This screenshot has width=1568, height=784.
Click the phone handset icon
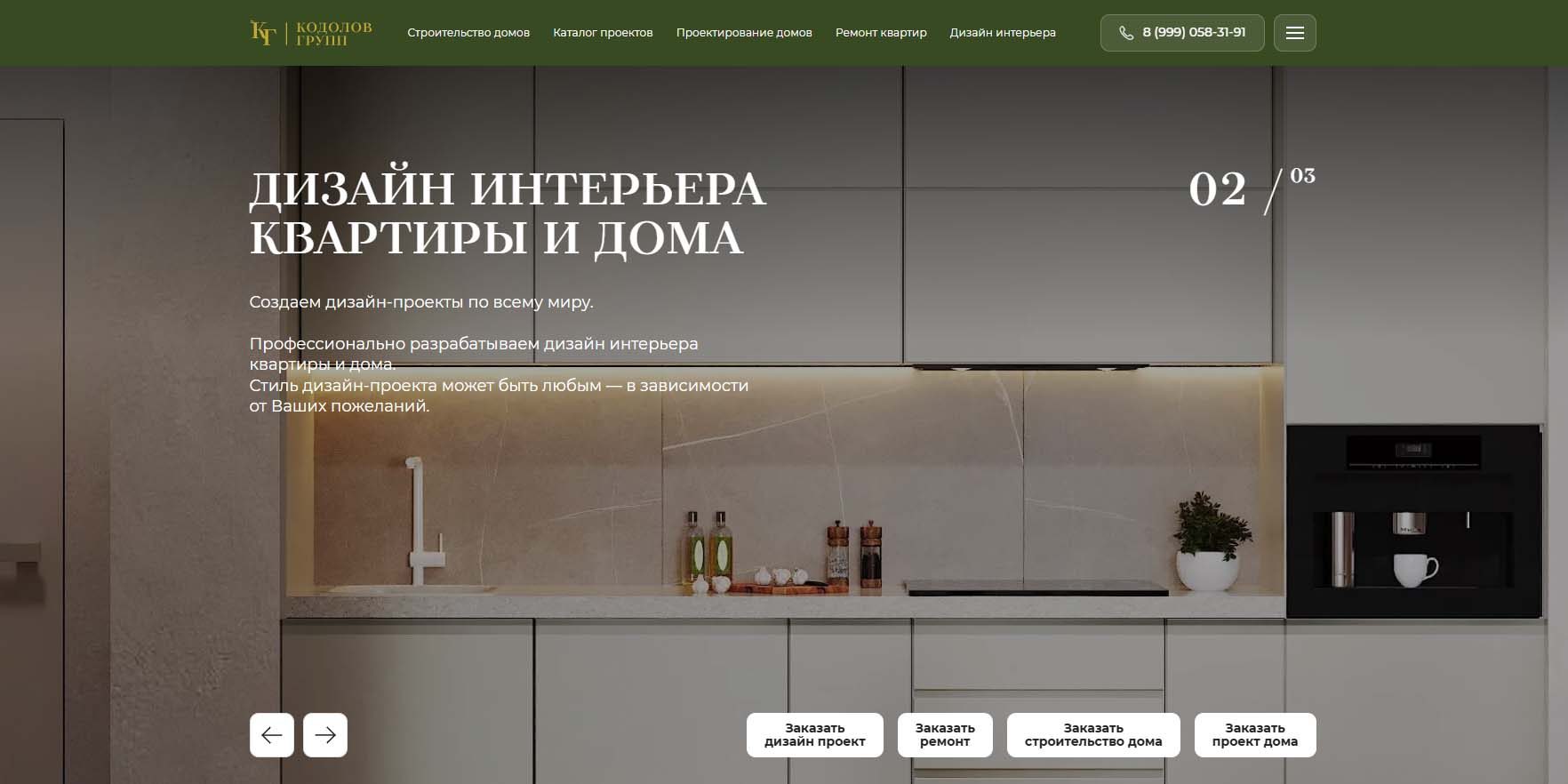(1125, 33)
